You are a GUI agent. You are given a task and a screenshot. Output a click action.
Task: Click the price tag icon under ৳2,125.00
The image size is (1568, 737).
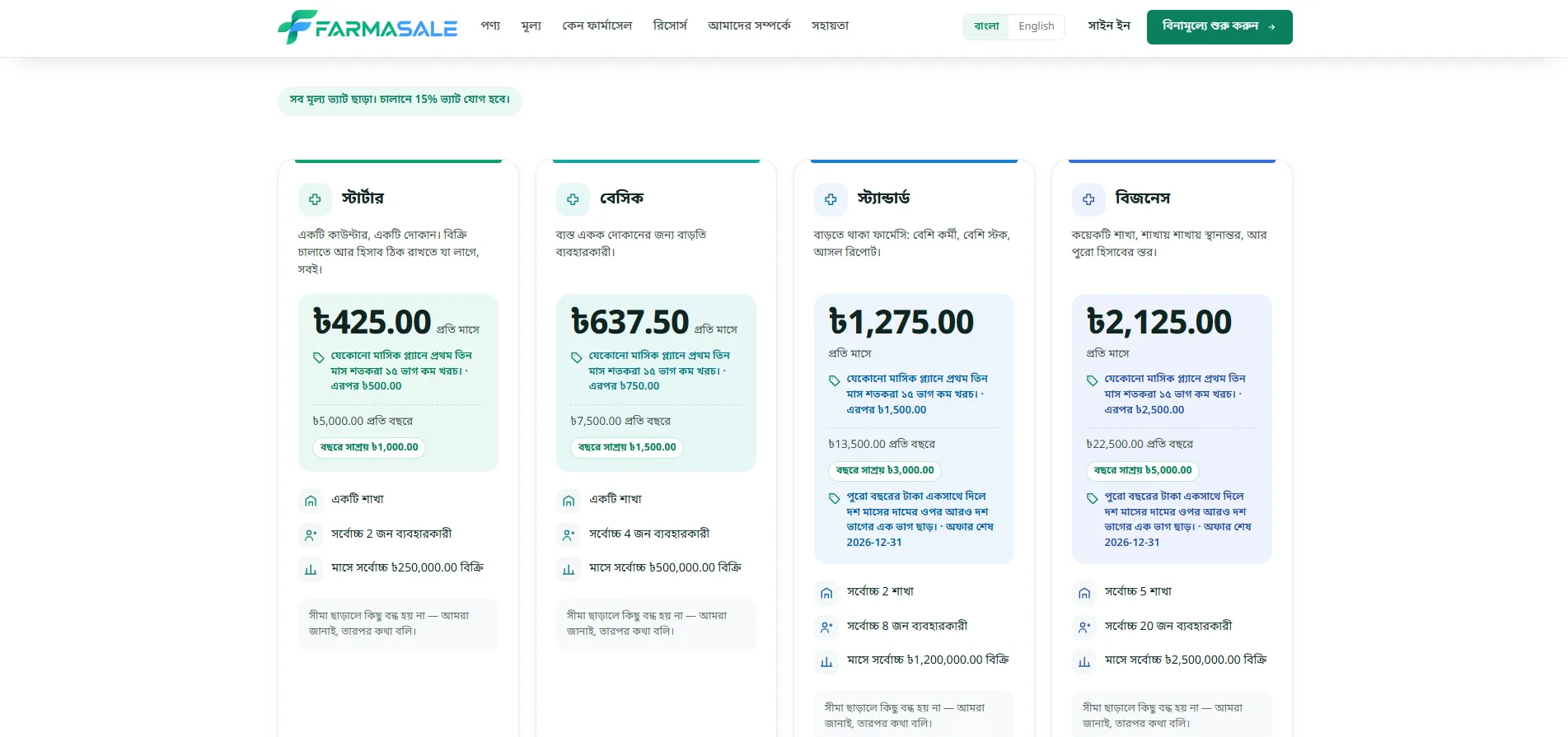coord(1092,380)
